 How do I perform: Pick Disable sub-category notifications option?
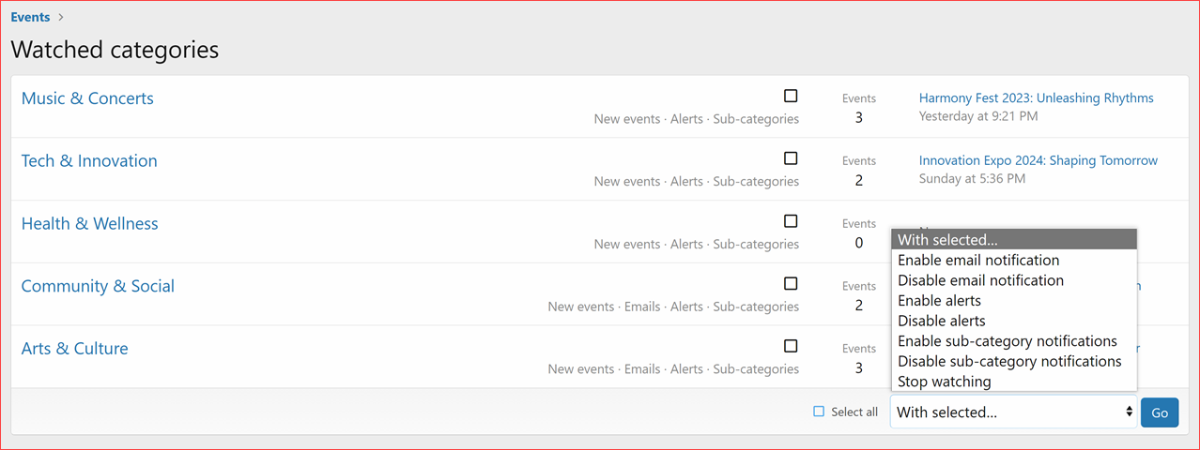coord(1009,361)
